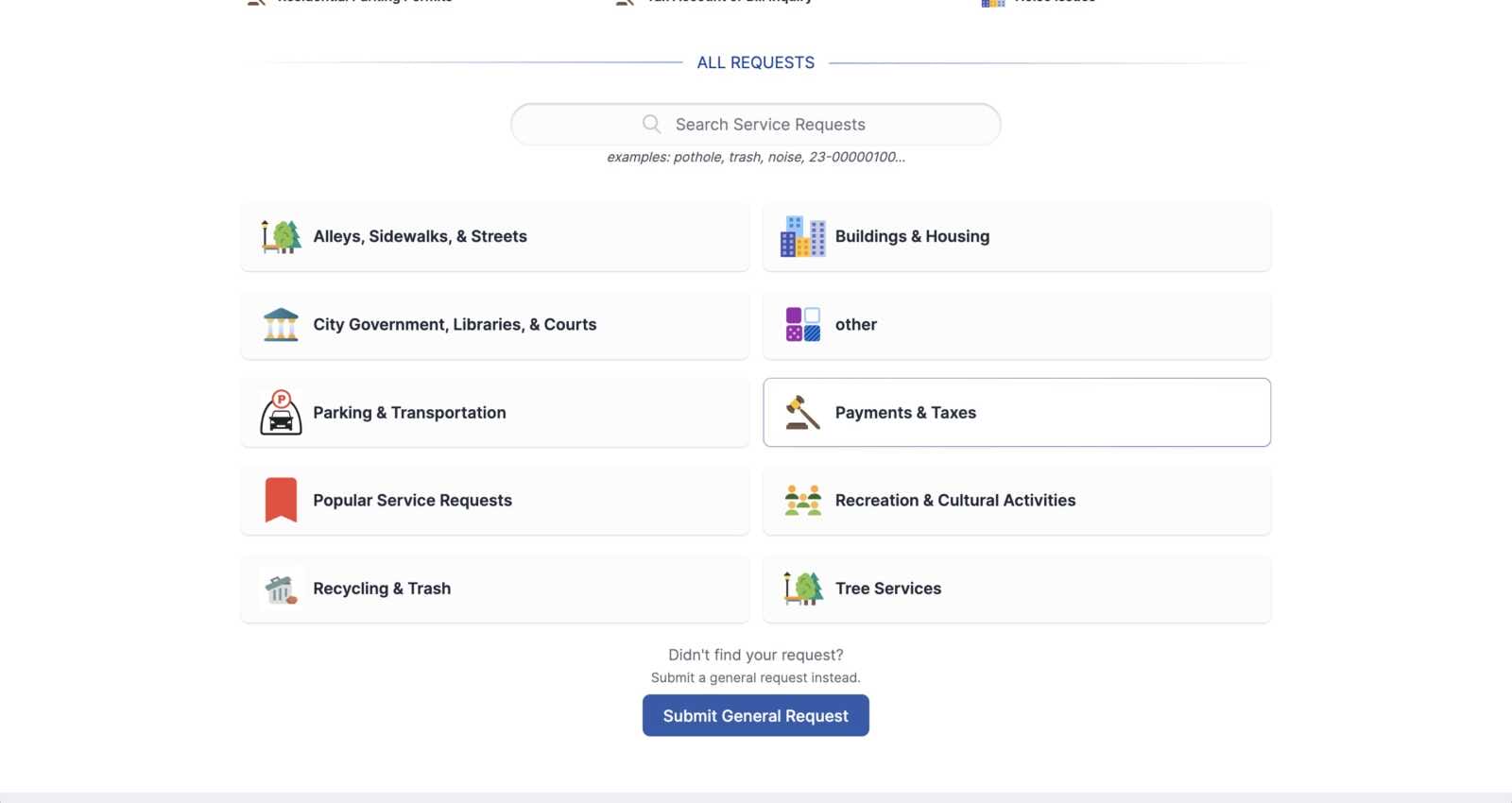The width and height of the screenshot is (1512, 803).
Task: Click the columned courthouse icon for City Government
Action: tap(281, 325)
